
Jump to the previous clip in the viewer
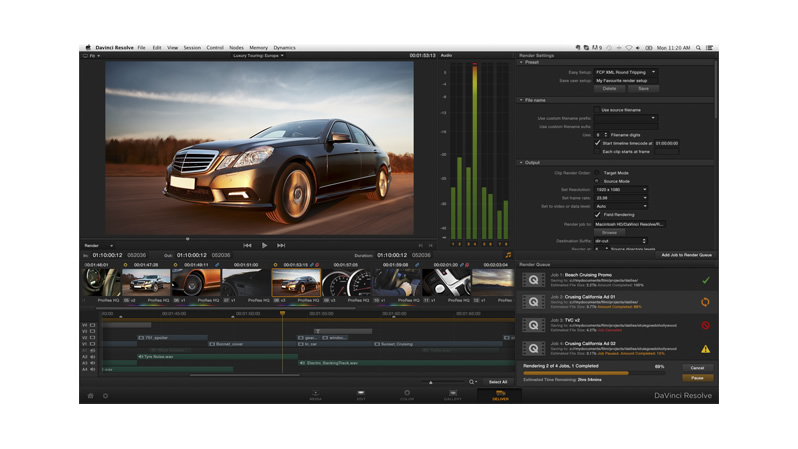(247, 245)
